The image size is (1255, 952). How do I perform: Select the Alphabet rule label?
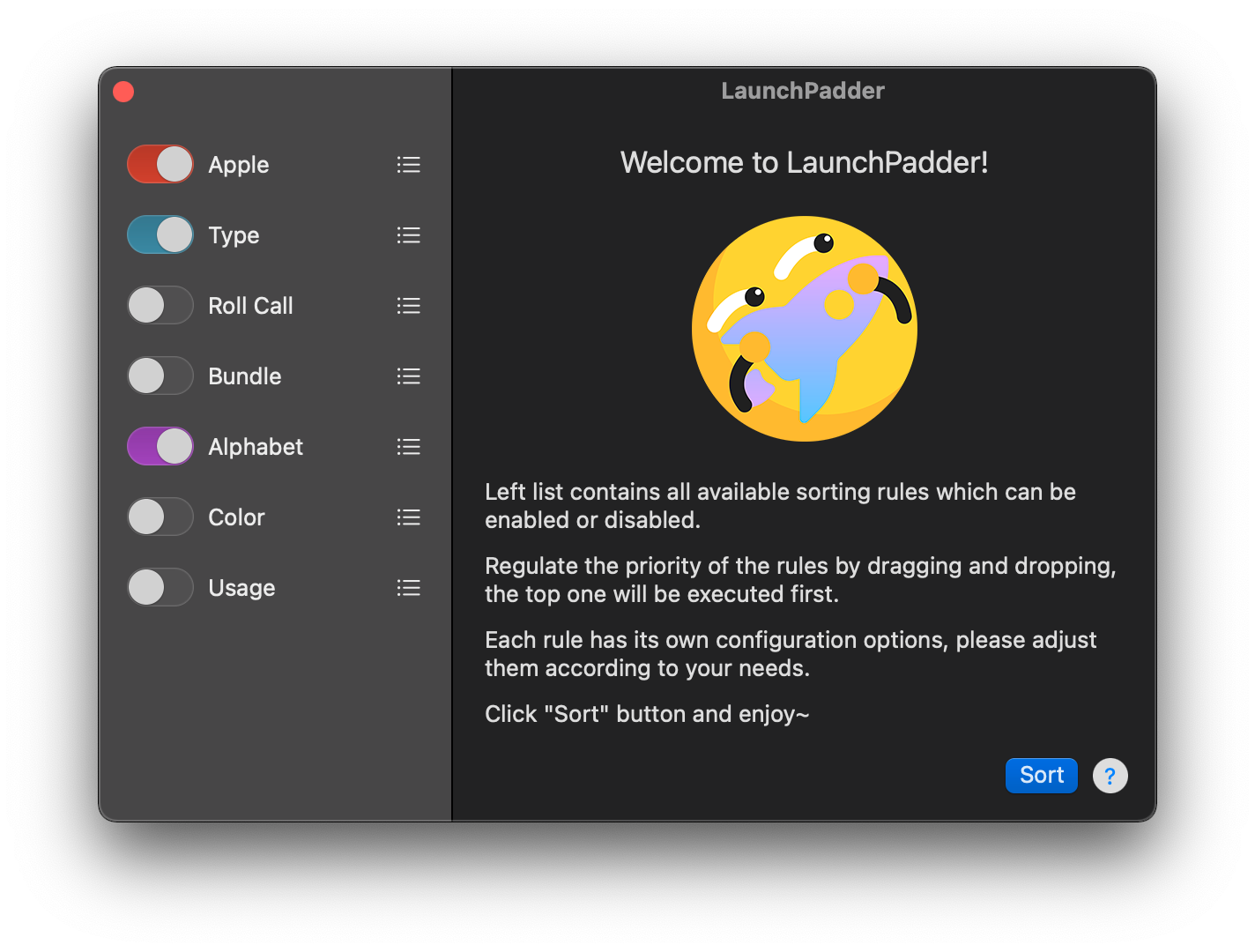click(x=256, y=447)
